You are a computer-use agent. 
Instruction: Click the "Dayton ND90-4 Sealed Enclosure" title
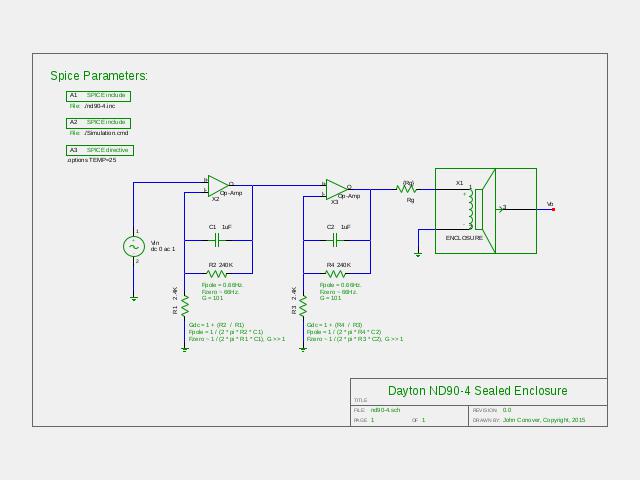[478, 391]
